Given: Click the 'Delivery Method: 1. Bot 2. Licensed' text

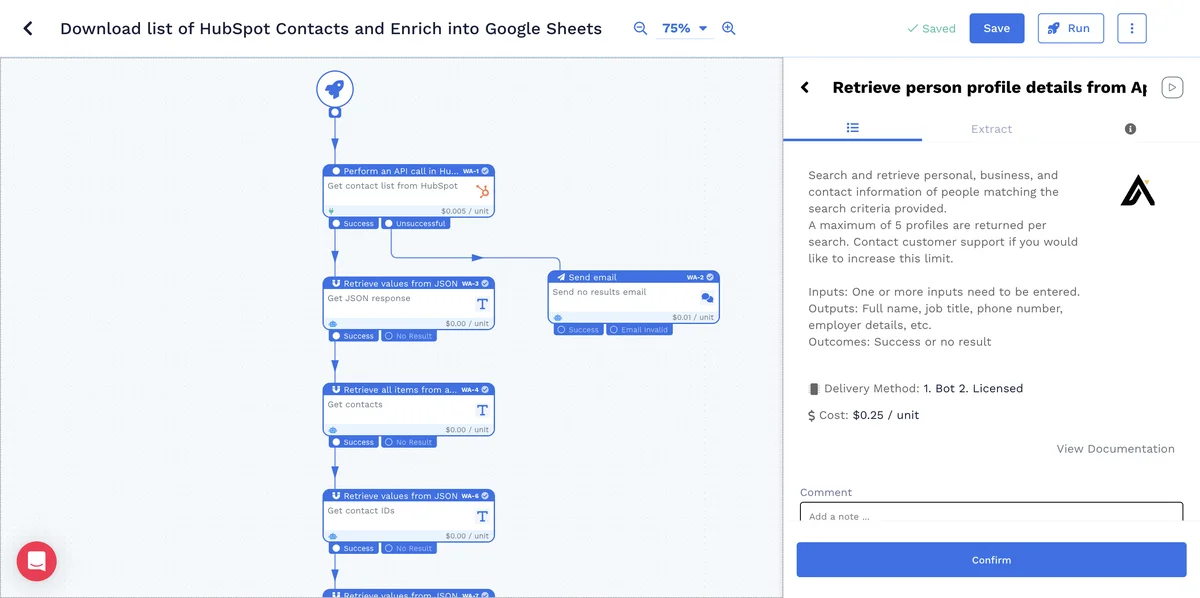Looking at the screenshot, I should (x=915, y=388).
